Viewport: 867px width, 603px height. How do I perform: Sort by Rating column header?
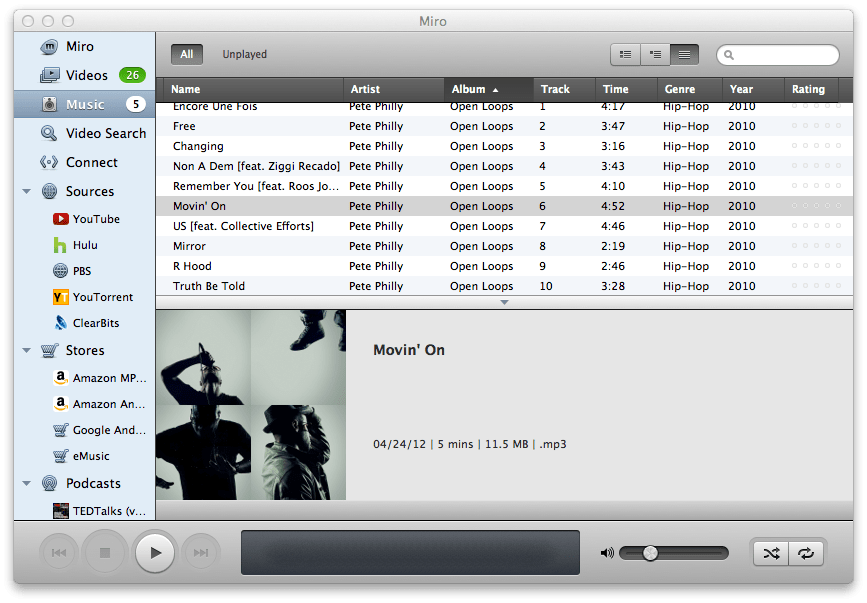pyautogui.click(x=812, y=89)
